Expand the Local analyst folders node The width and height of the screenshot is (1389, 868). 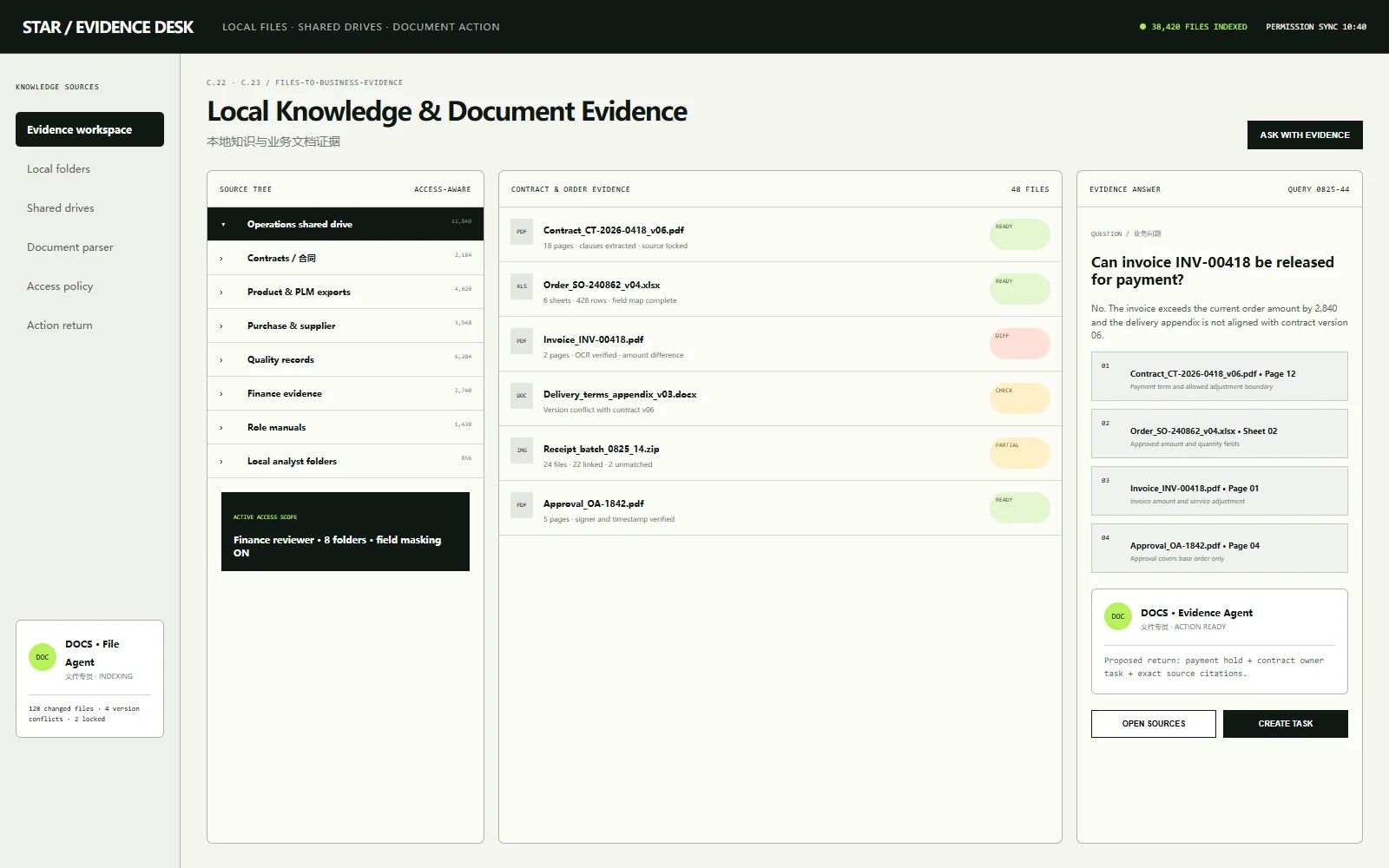point(221,461)
